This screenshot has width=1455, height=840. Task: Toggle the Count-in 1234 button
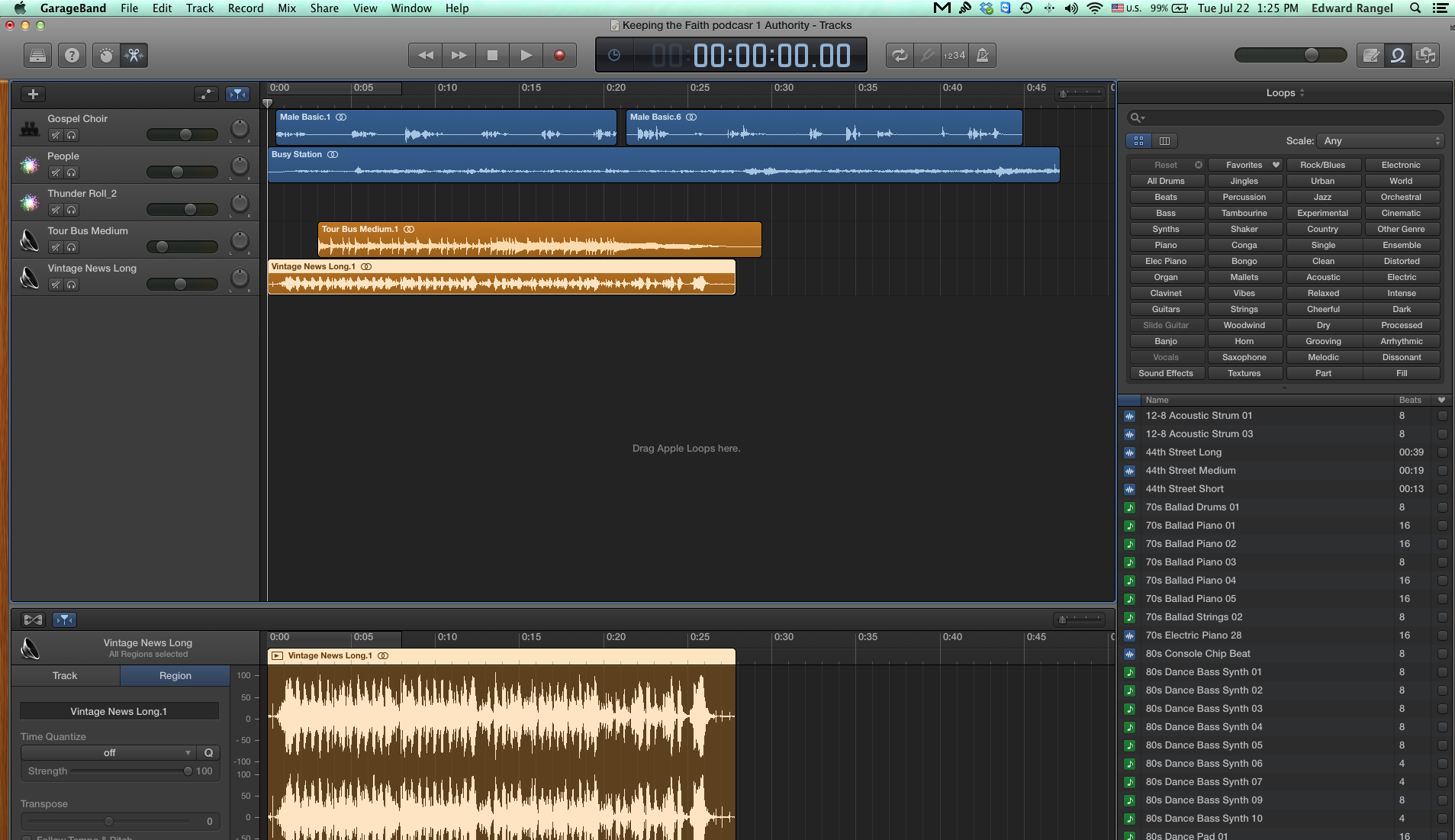[x=954, y=55]
